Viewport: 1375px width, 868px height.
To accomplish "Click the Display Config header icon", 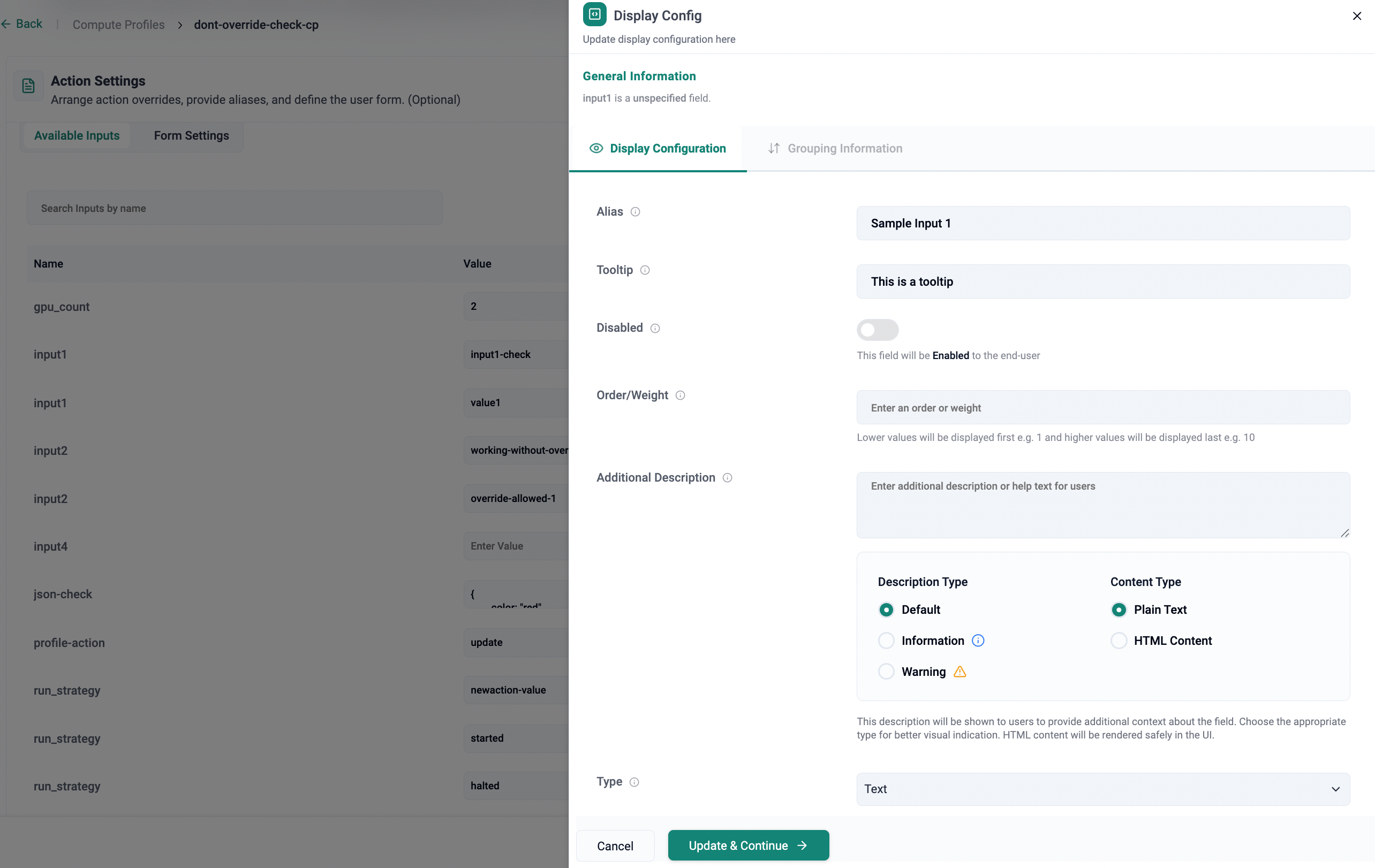I will [594, 15].
